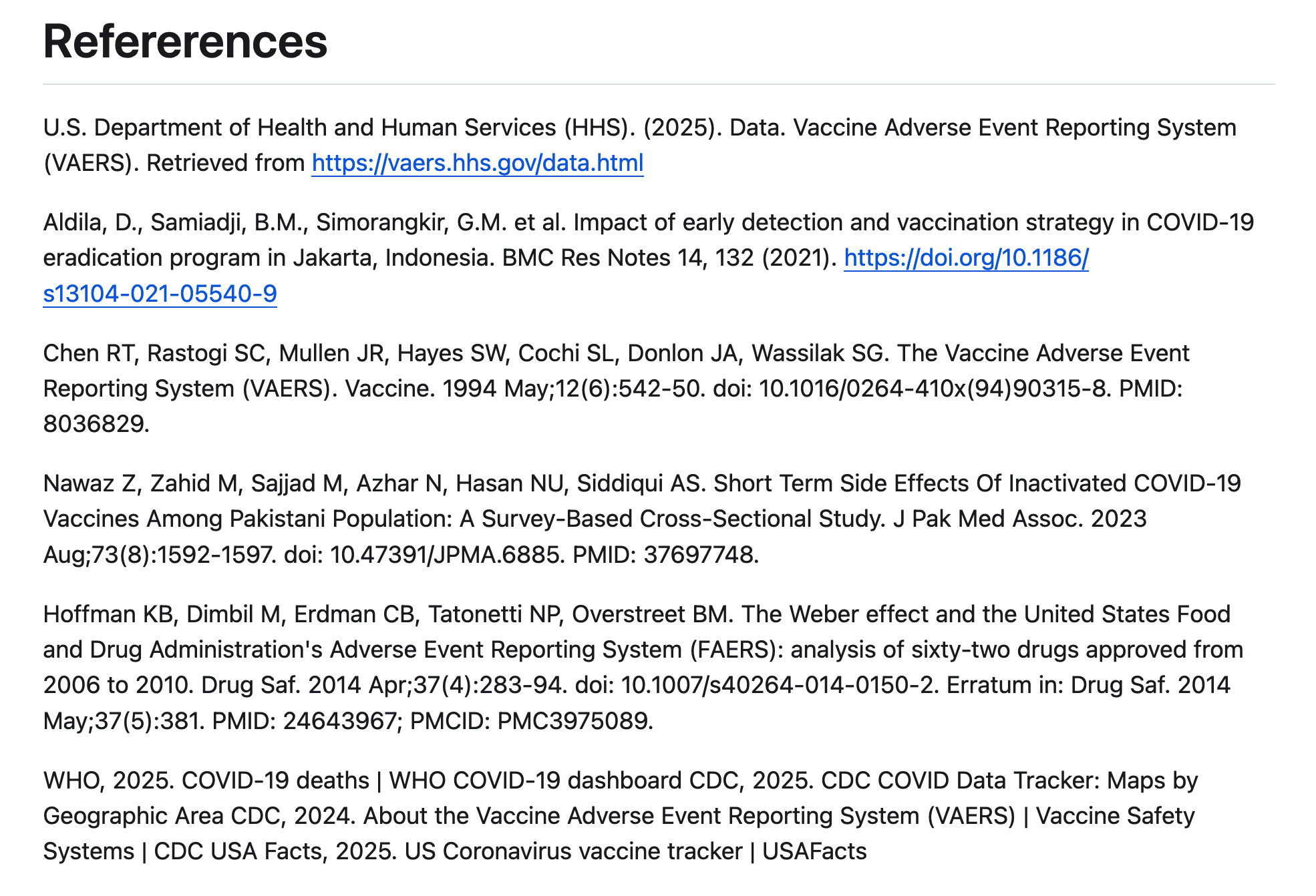Click the PMCID PMC3975089 identifier
1316x896 pixels.
574,721
